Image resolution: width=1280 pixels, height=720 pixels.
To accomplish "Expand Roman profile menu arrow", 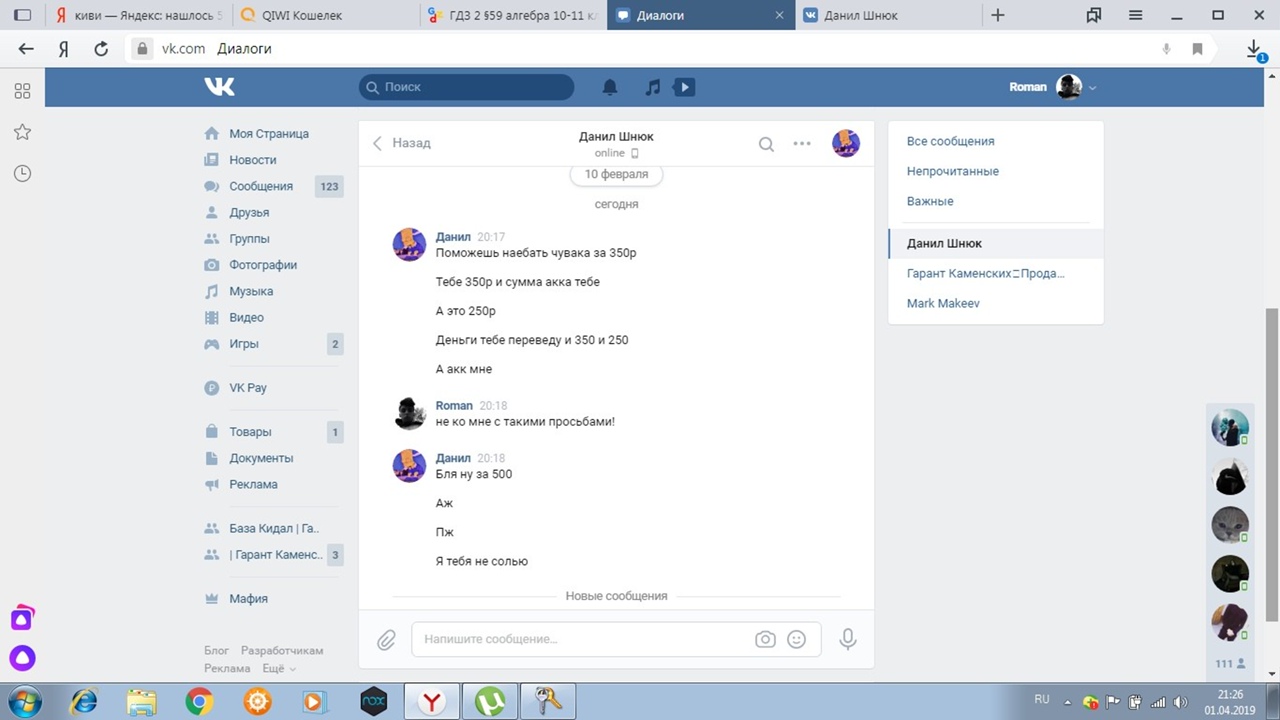I will tap(1093, 88).
